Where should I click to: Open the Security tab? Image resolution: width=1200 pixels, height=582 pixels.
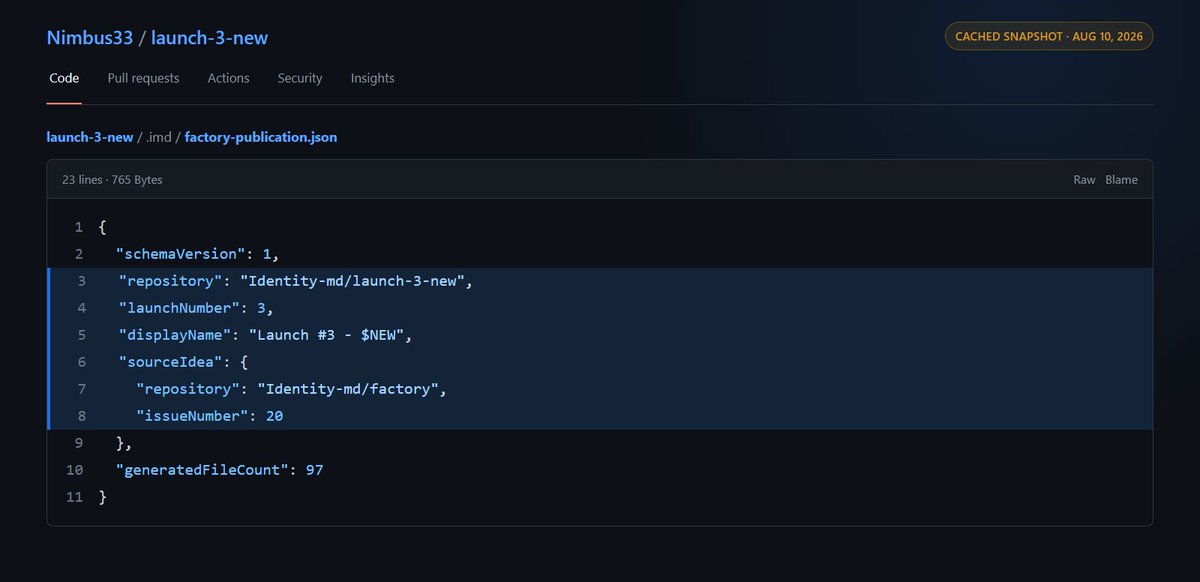(x=300, y=78)
